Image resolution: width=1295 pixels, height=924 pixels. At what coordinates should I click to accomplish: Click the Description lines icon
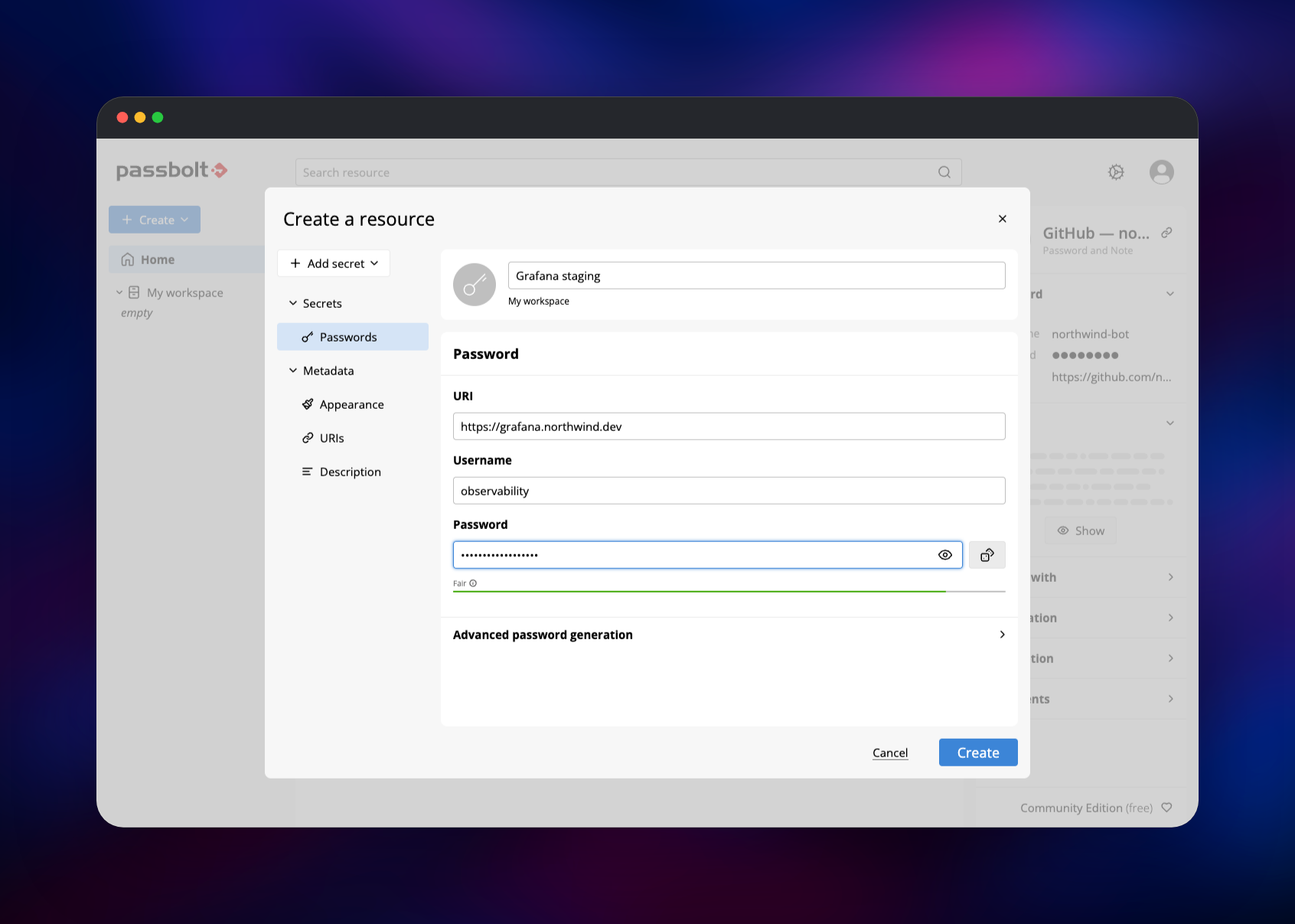[x=307, y=472]
